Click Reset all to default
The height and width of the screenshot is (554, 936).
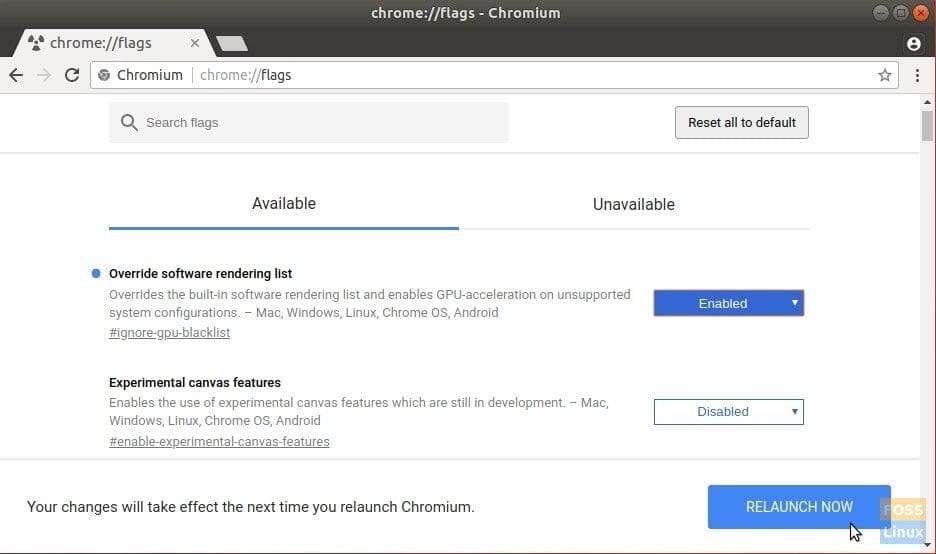[x=742, y=122]
